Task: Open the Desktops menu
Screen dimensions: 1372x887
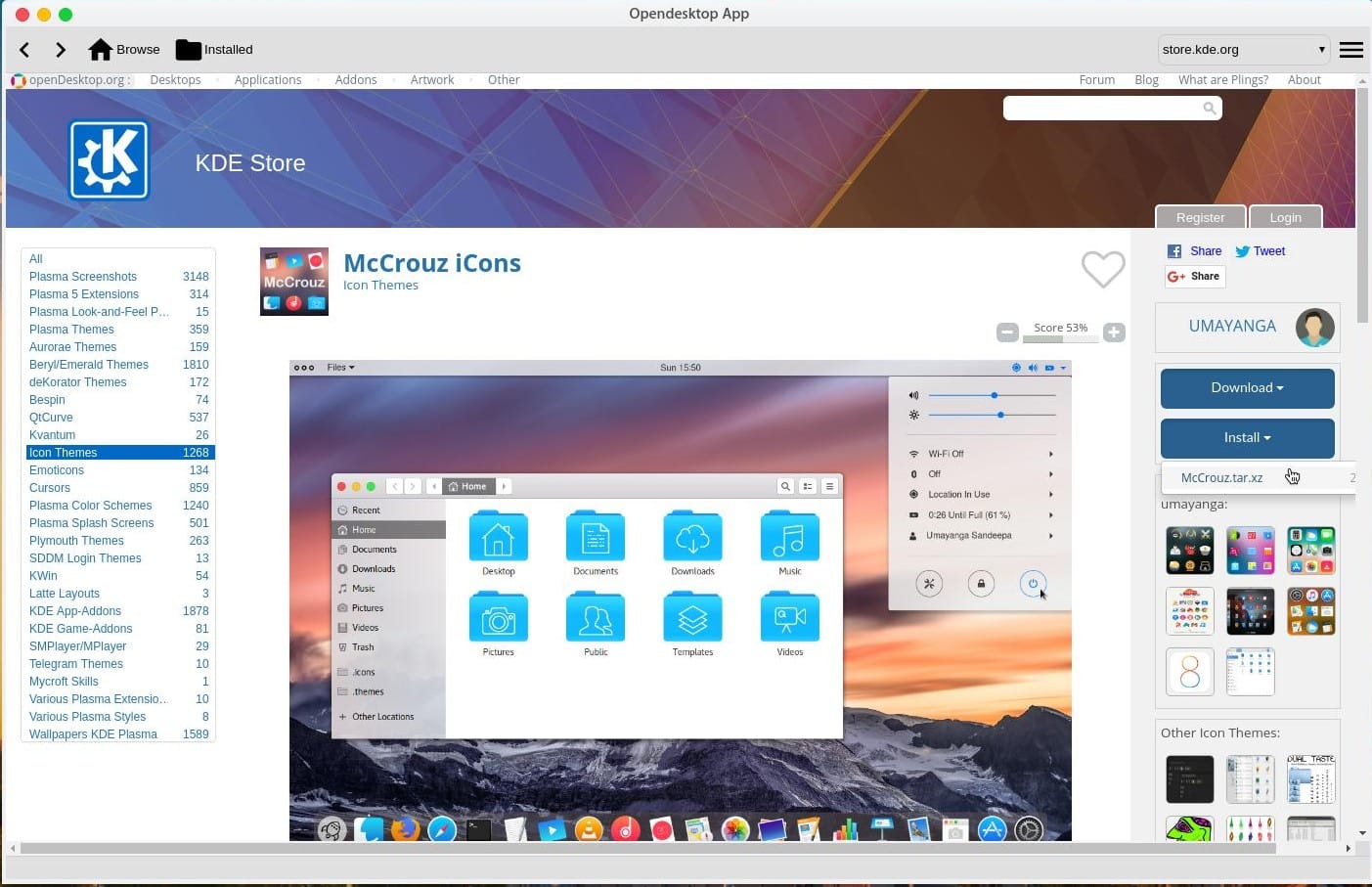Action: pos(175,80)
